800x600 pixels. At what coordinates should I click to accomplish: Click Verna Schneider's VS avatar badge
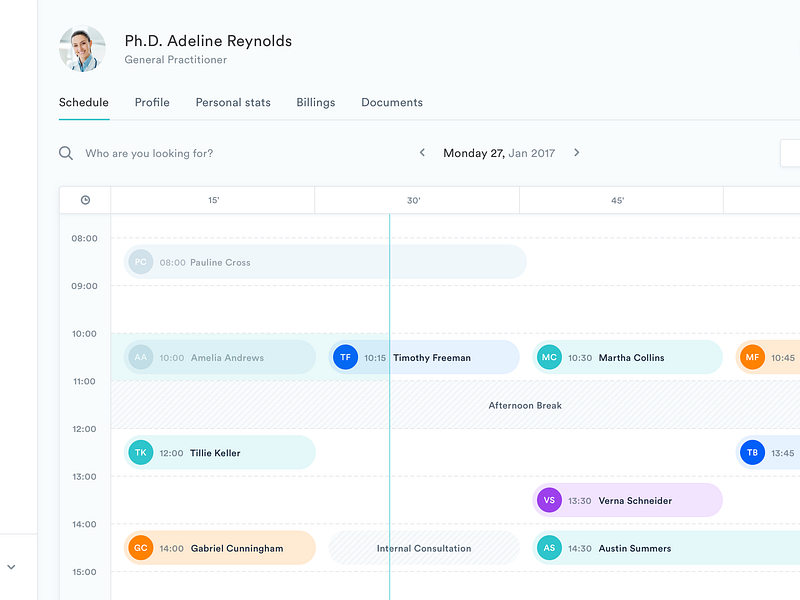549,500
